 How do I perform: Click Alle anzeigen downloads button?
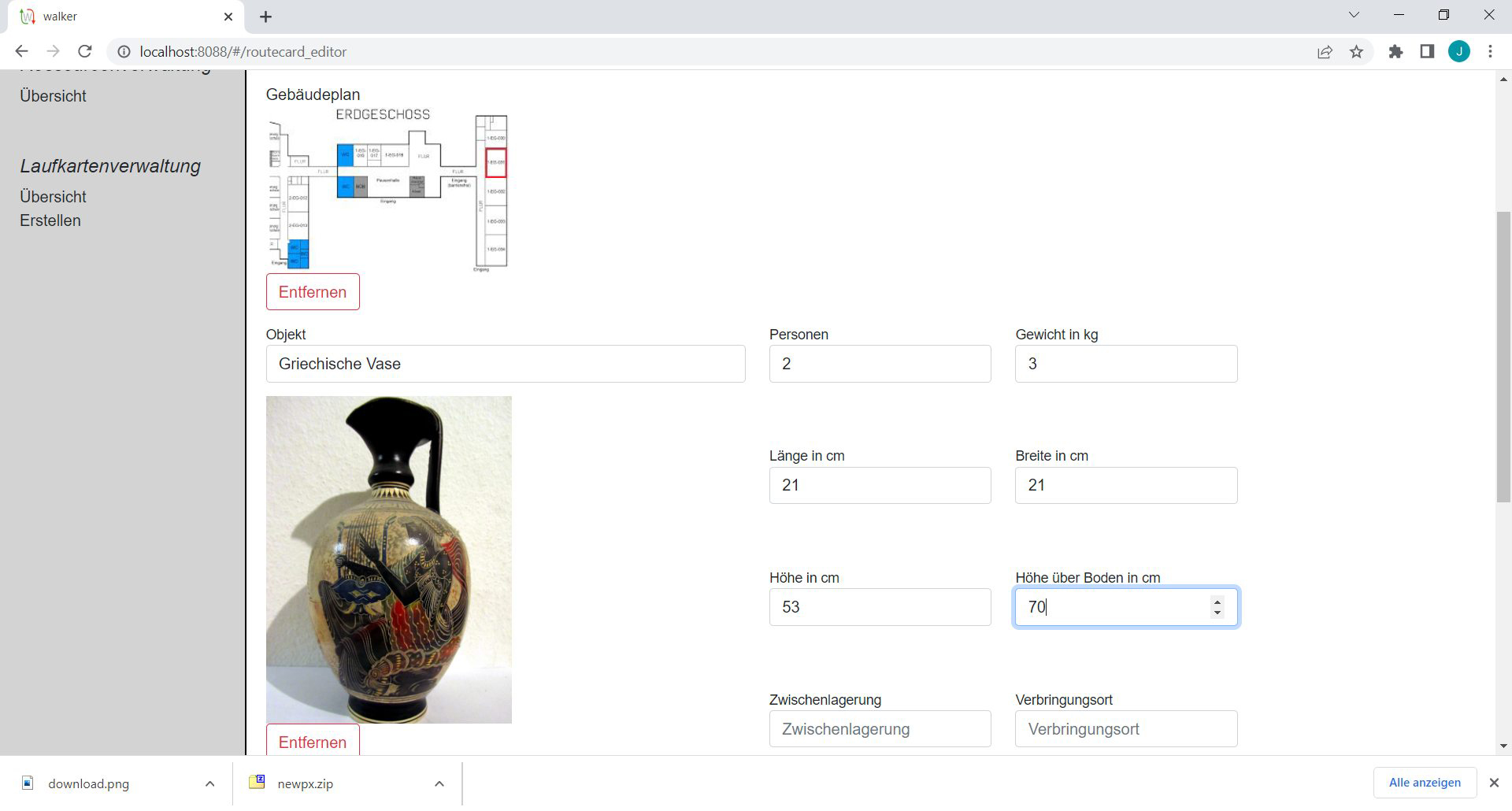(x=1425, y=783)
